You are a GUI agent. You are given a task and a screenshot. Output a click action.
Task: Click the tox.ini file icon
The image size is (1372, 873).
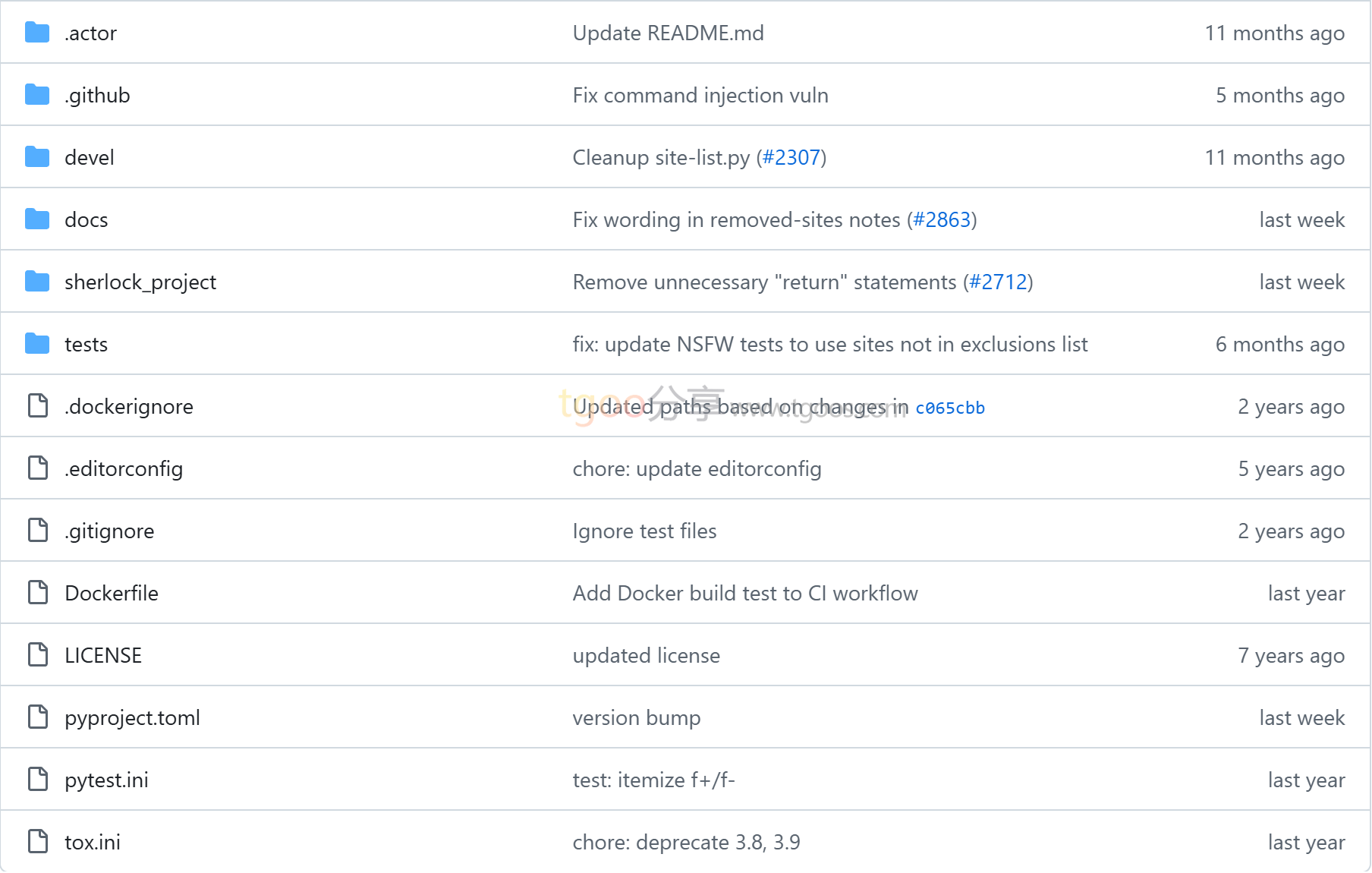click(38, 841)
